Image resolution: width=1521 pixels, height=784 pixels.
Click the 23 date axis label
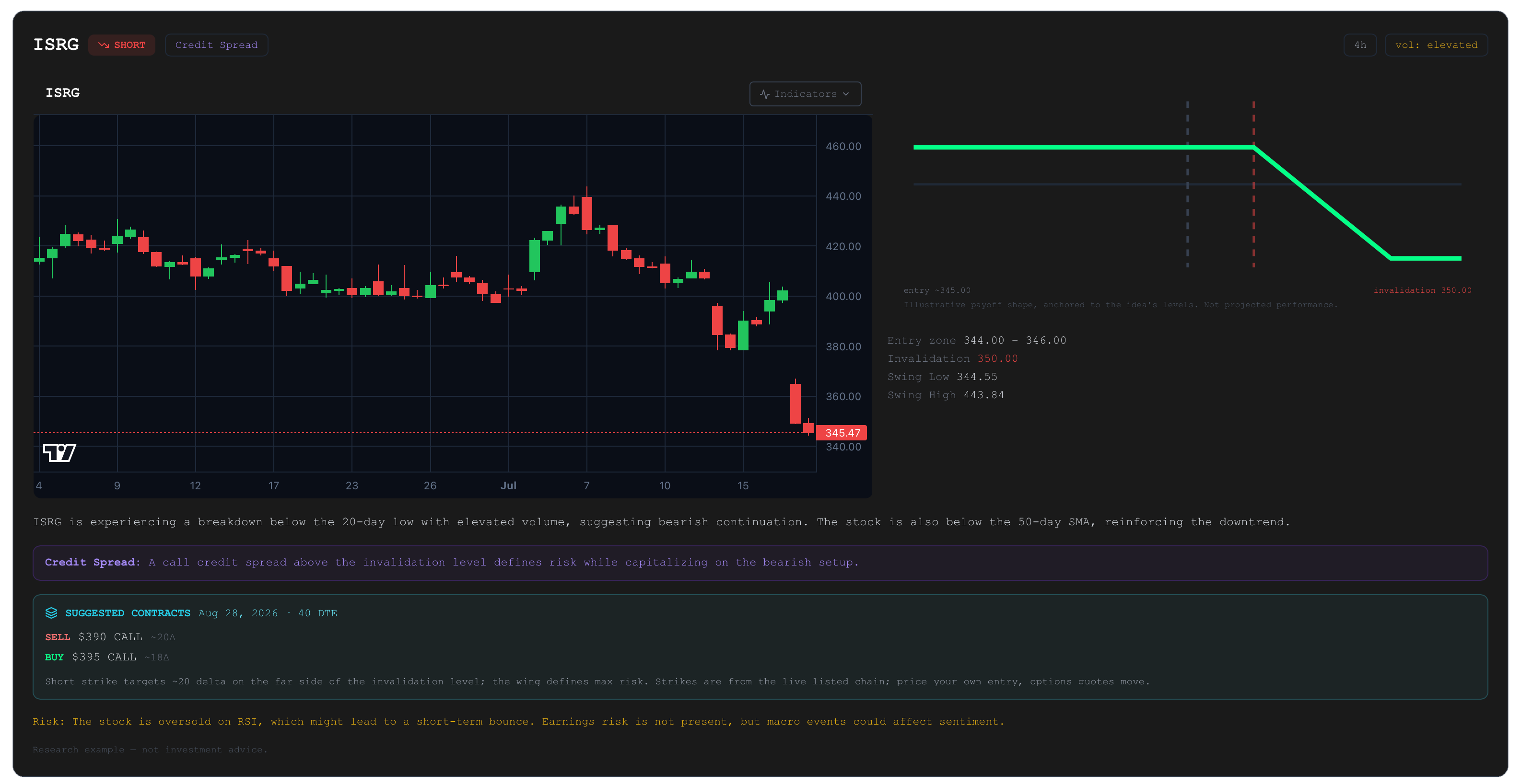[351, 485]
